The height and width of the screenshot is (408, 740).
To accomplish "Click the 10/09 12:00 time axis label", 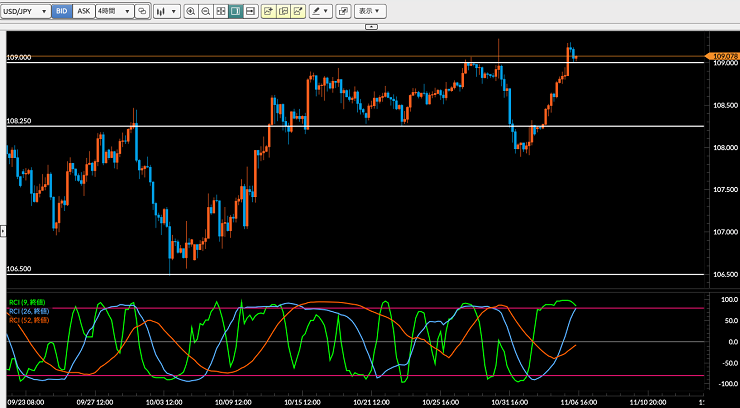I will 235,402.
